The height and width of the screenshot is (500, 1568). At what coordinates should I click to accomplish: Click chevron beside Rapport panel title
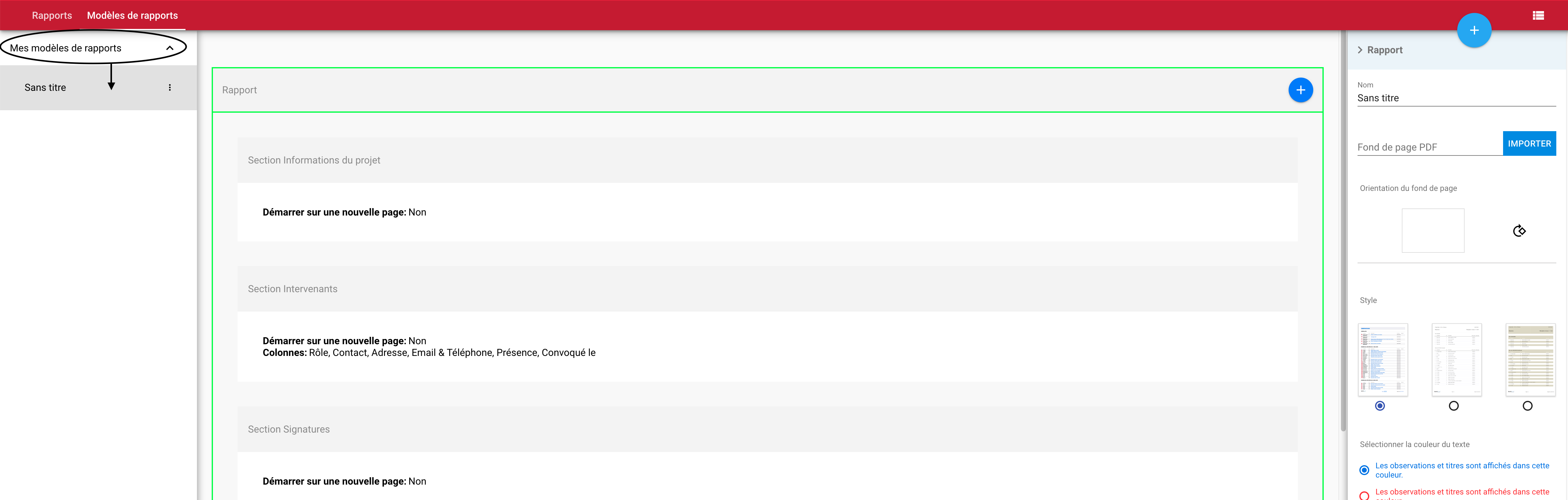[x=1360, y=50]
